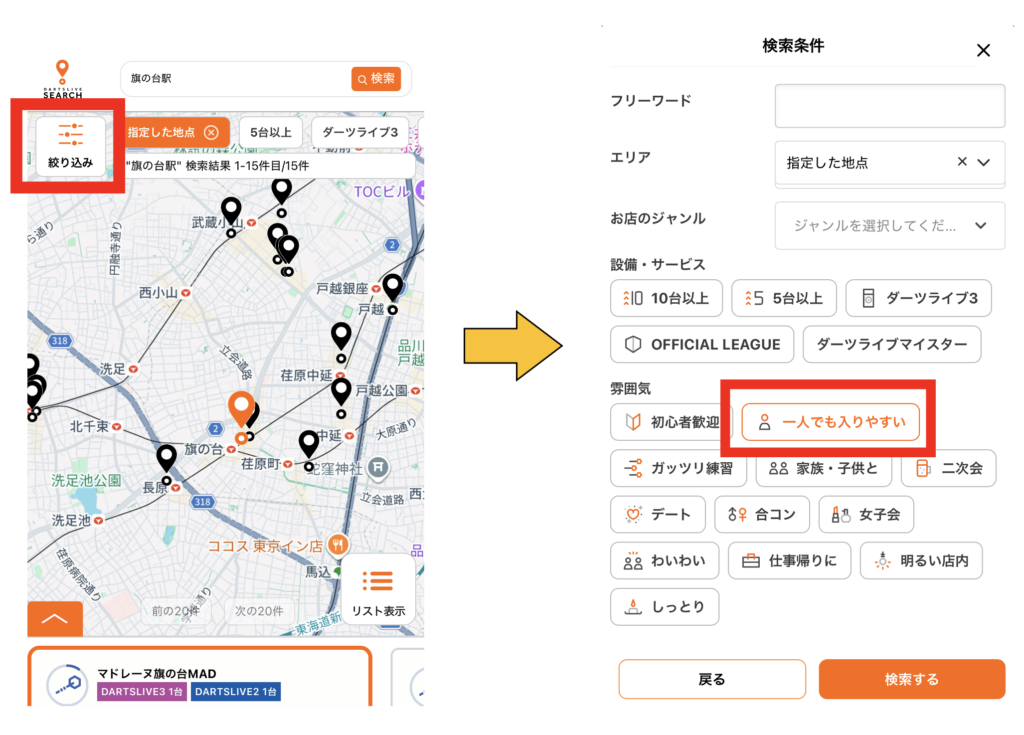Open the お店のジャンル genre selector

point(889,226)
